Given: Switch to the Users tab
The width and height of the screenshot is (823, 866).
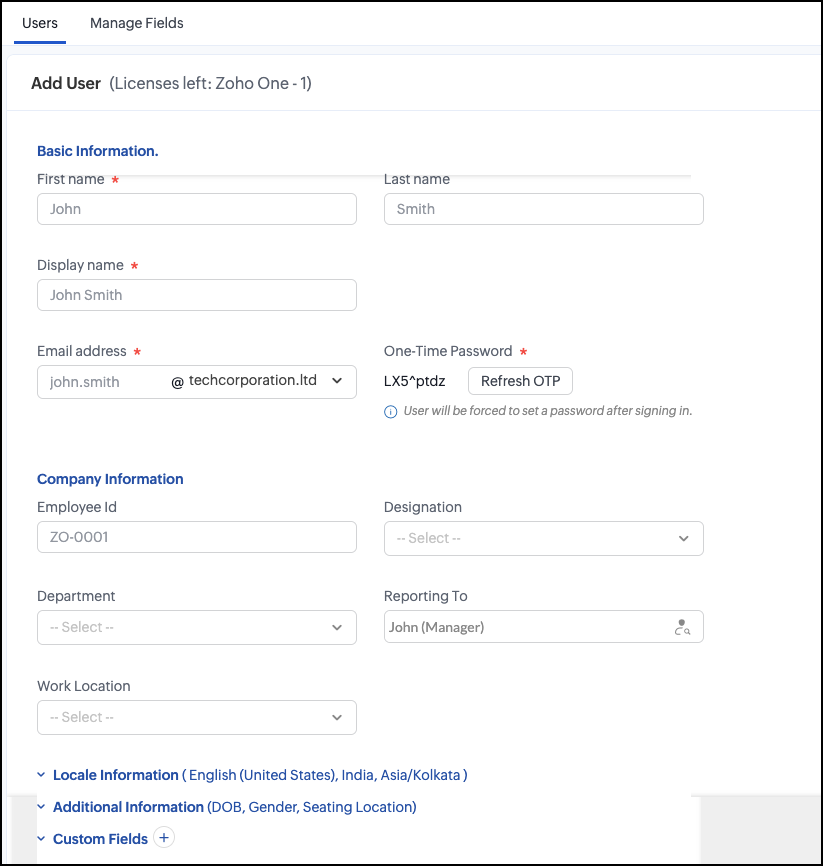Looking at the screenshot, I should 40,23.
